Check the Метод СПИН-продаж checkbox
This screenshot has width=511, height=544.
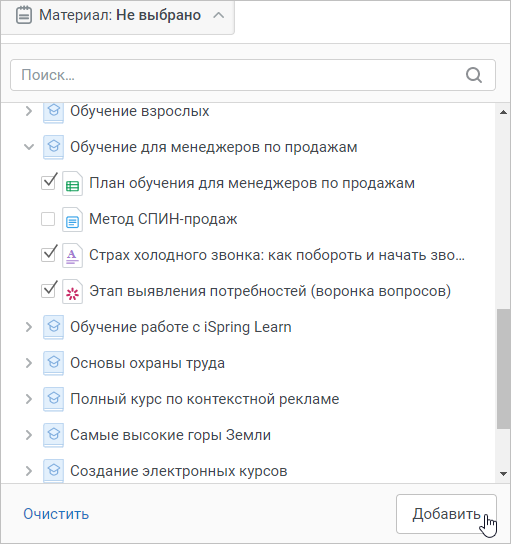point(48,219)
